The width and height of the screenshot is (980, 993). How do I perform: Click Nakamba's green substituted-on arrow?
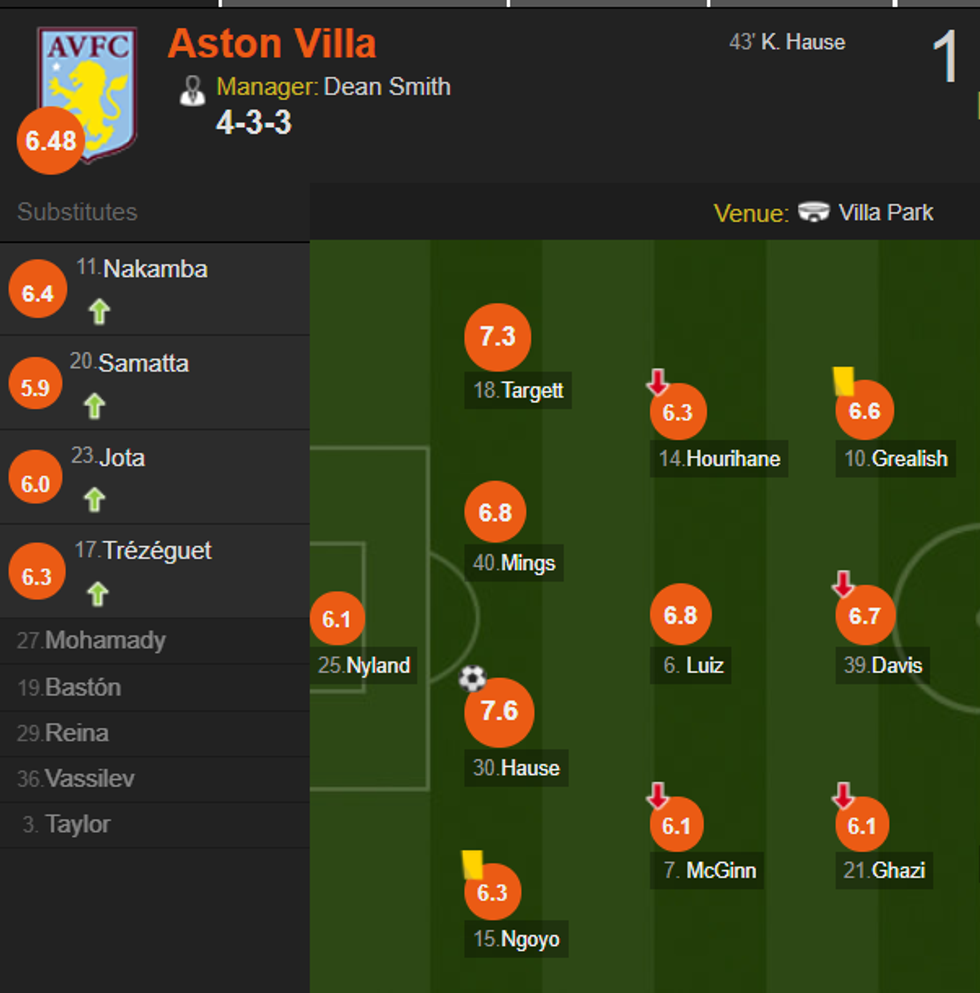pyautogui.click(x=98, y=312)
